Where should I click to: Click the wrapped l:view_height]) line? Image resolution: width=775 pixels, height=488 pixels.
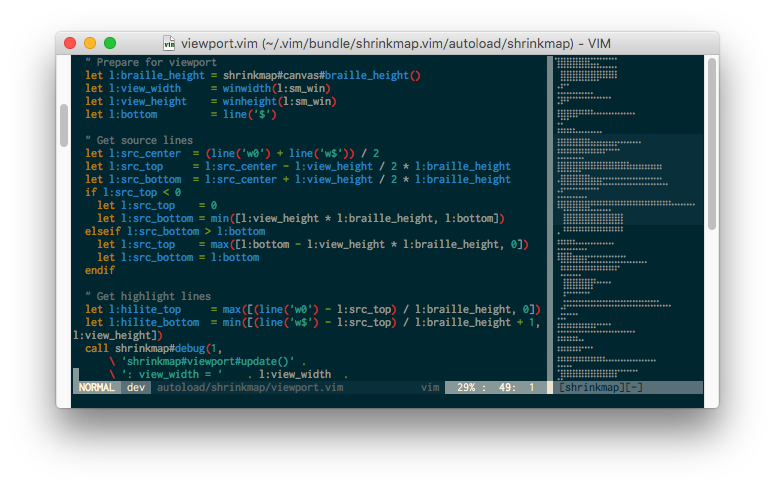(x=118, y=335)
